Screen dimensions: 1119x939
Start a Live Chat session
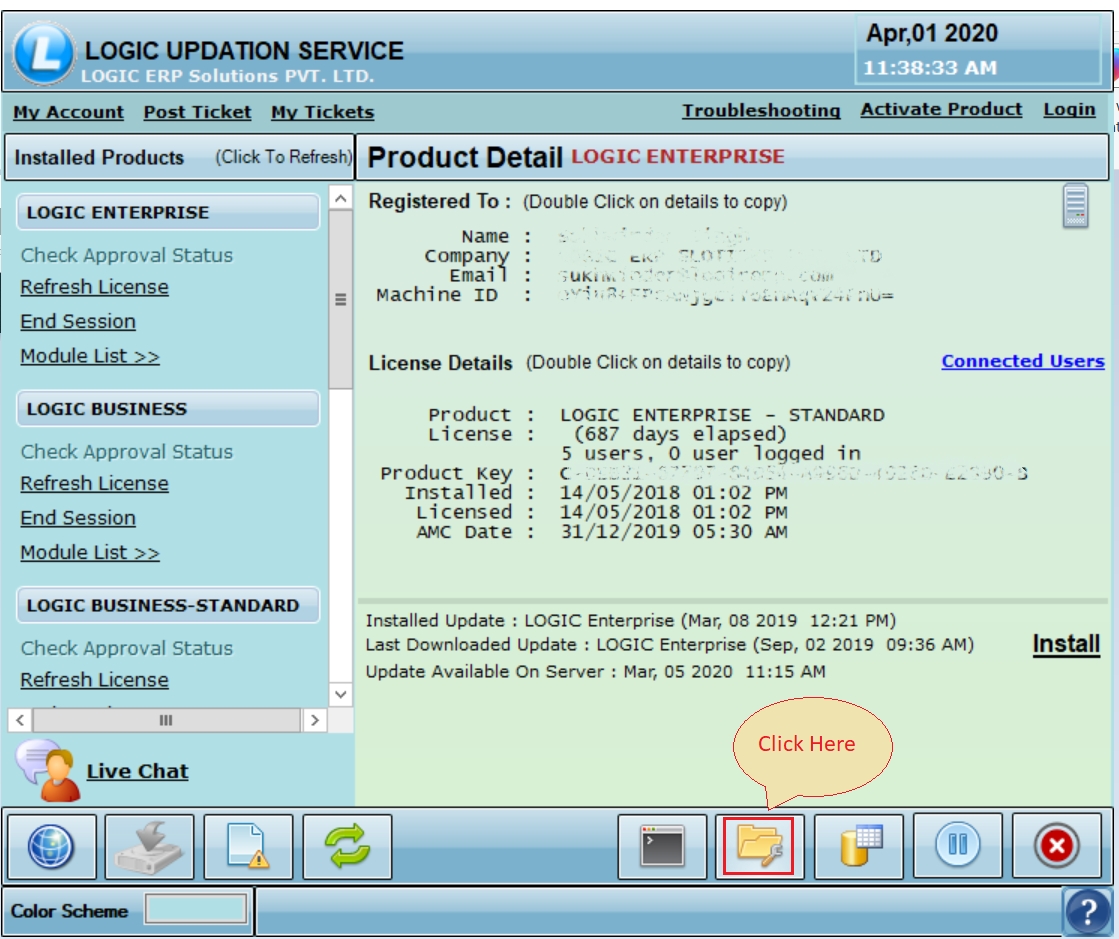137,771
